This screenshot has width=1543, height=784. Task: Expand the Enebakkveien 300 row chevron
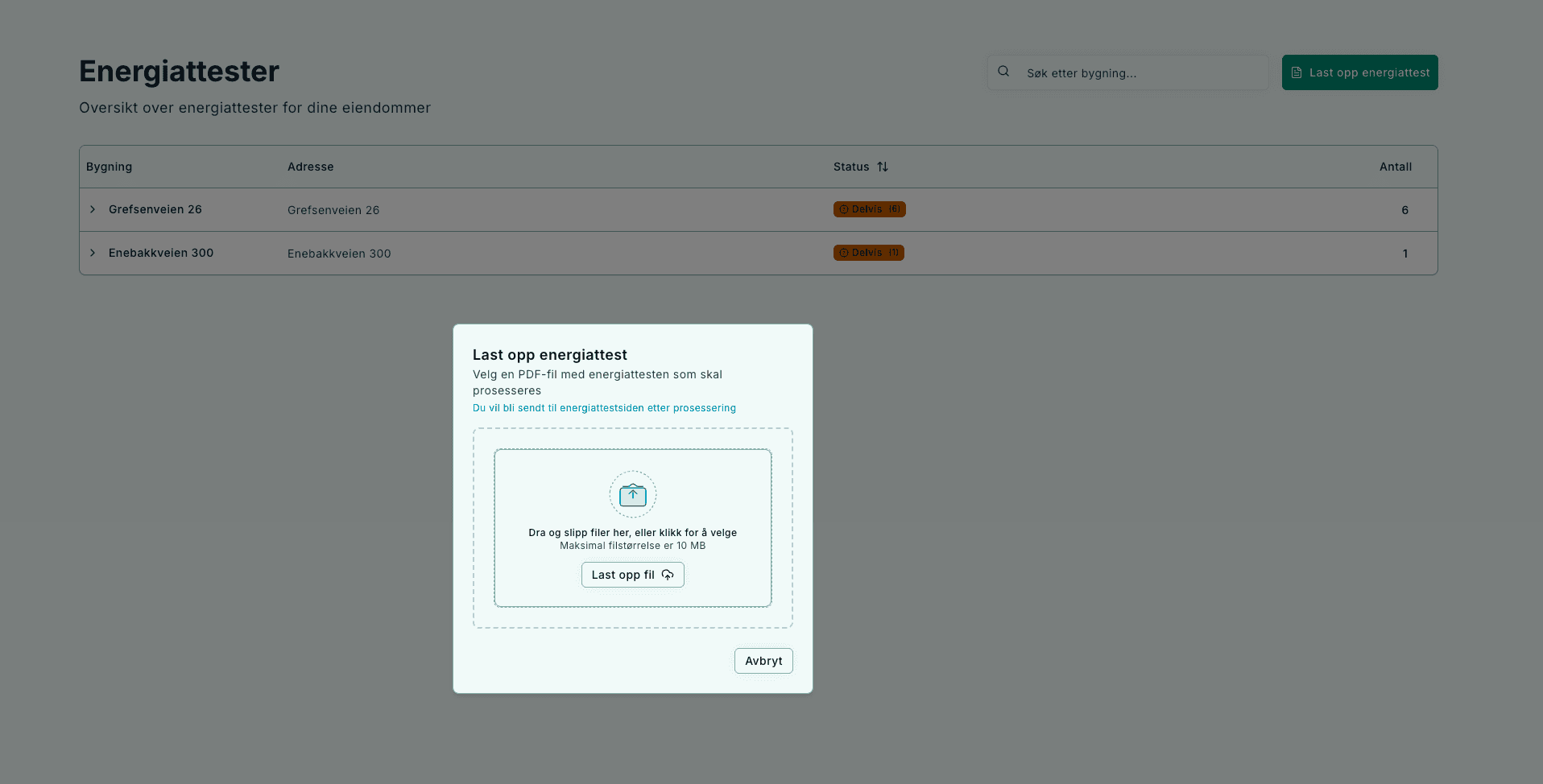[93, 252]
